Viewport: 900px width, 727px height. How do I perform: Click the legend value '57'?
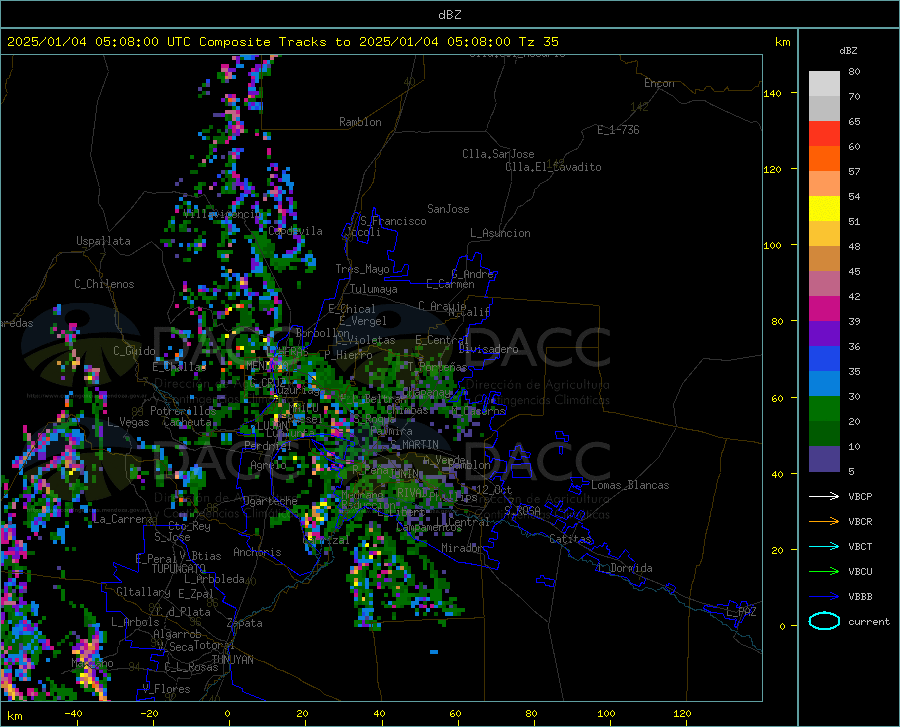tap(854, 172)
